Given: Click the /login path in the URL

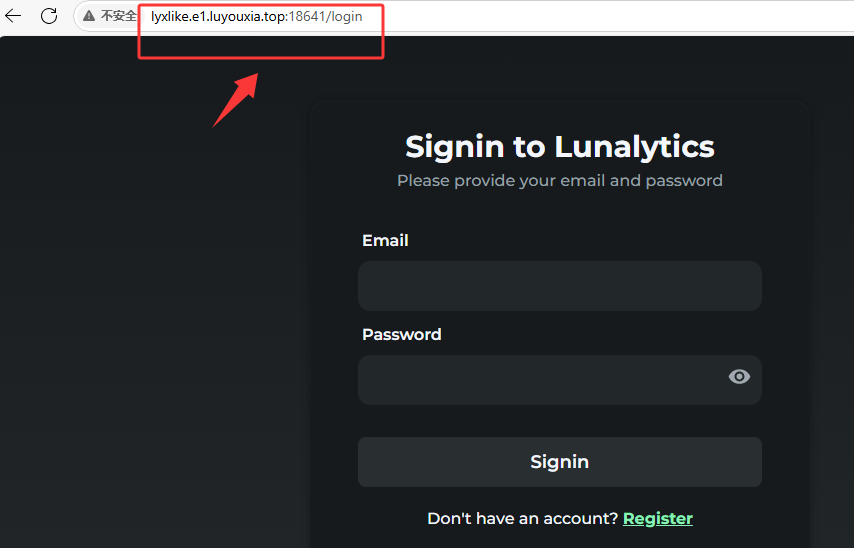Looking at the screenshot, I should point(344,17).
